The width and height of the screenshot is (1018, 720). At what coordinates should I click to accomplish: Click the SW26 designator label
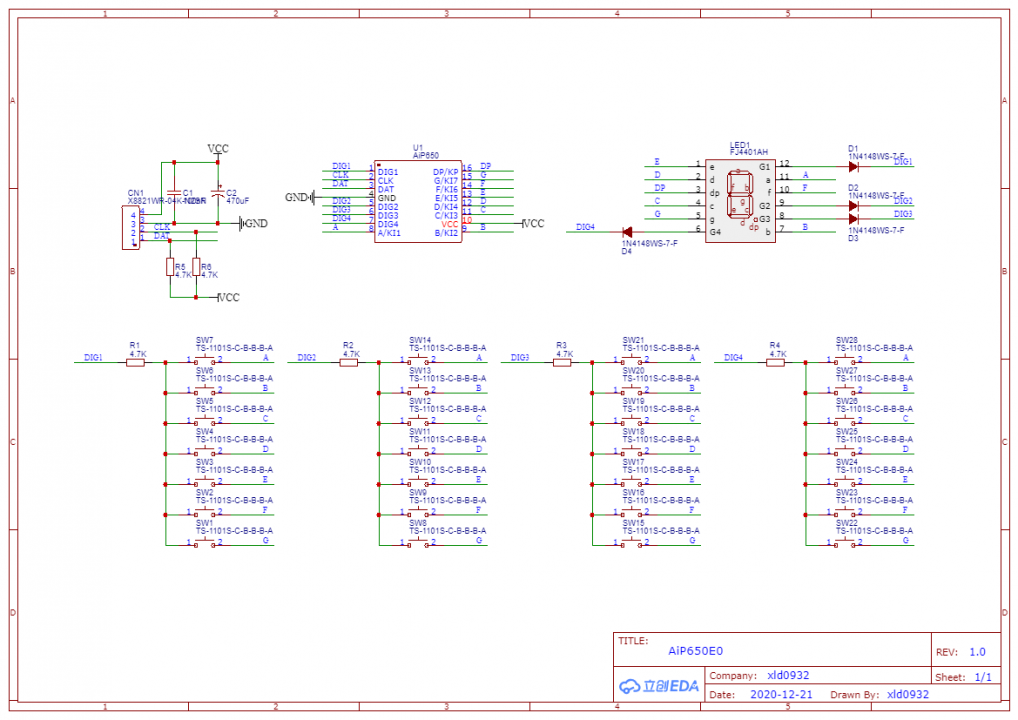tap(847, 401)
